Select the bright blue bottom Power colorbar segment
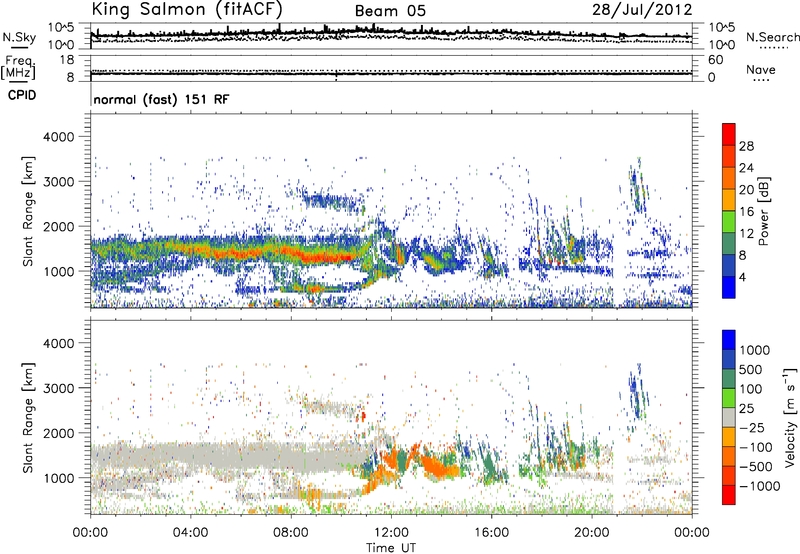The width and height of the screenshot is (800, 554). 729,287
